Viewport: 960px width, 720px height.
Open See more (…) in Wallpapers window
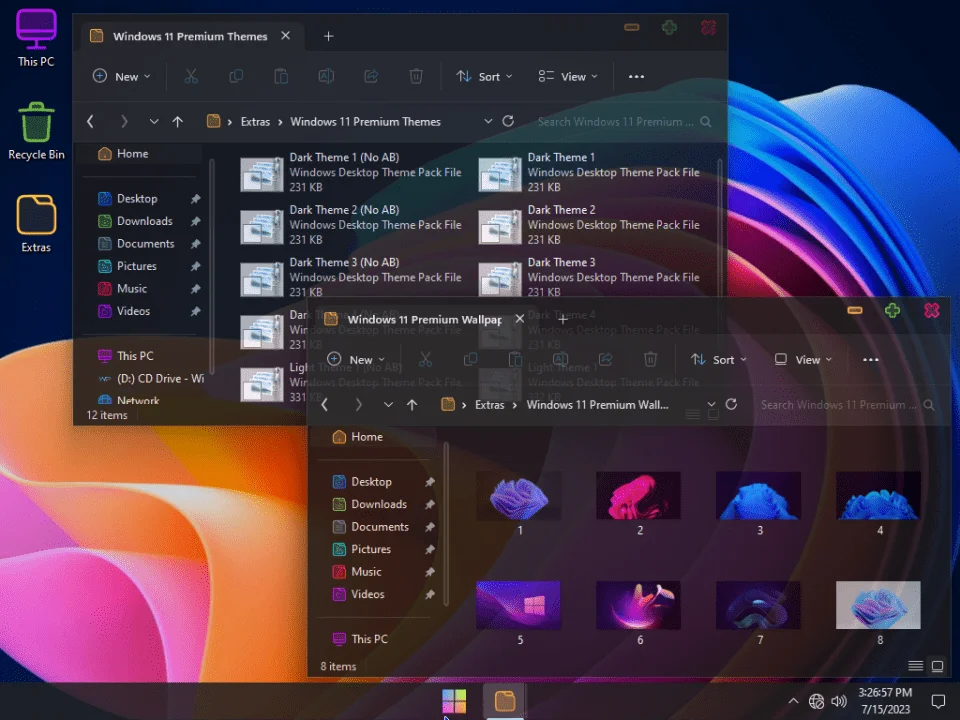click(x=871, y=359)
